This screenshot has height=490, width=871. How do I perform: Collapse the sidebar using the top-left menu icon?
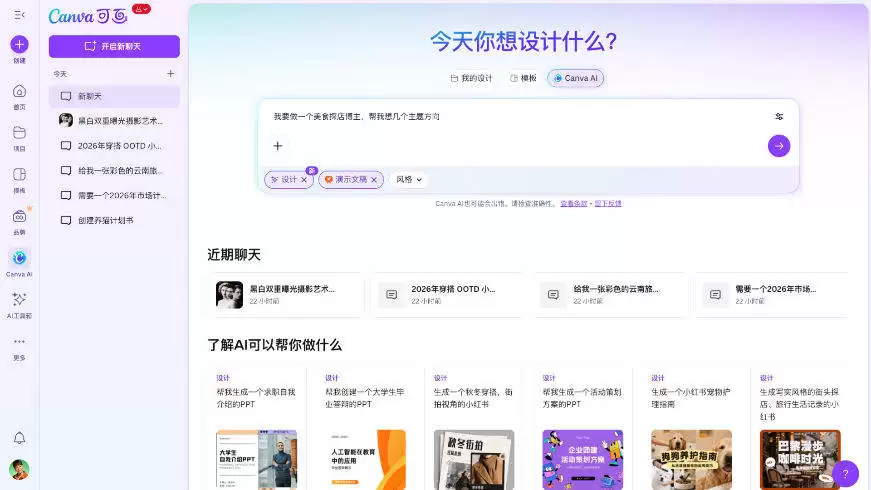click(x=20, y=15)
